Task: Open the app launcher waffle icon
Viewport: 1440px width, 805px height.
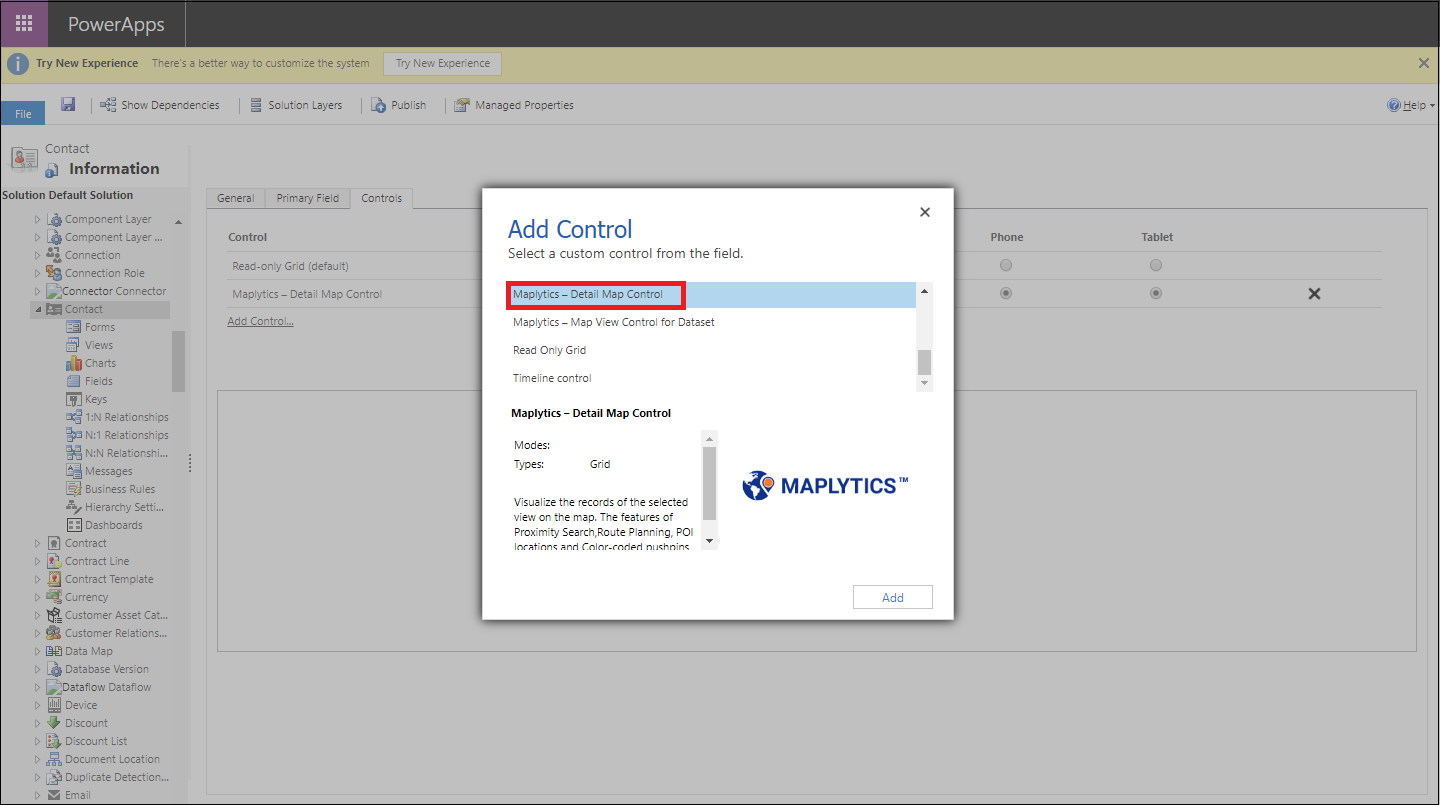Action: pos(24,24)
